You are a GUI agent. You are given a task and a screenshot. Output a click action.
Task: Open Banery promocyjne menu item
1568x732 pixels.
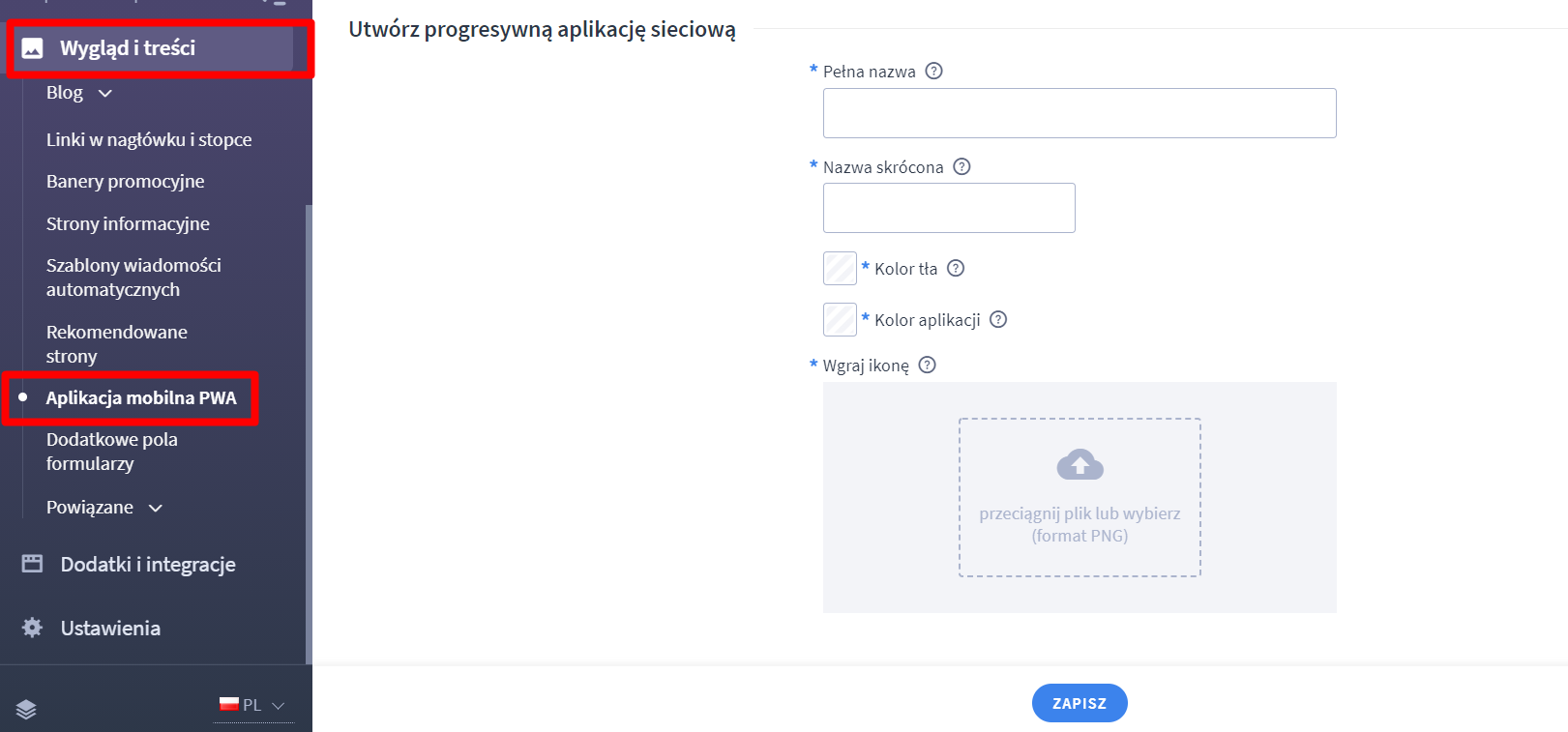click(125, 181)
